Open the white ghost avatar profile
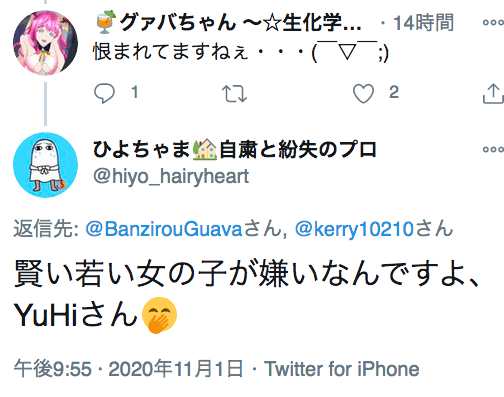This screenshot has height=397, width=504. (45, 165)
